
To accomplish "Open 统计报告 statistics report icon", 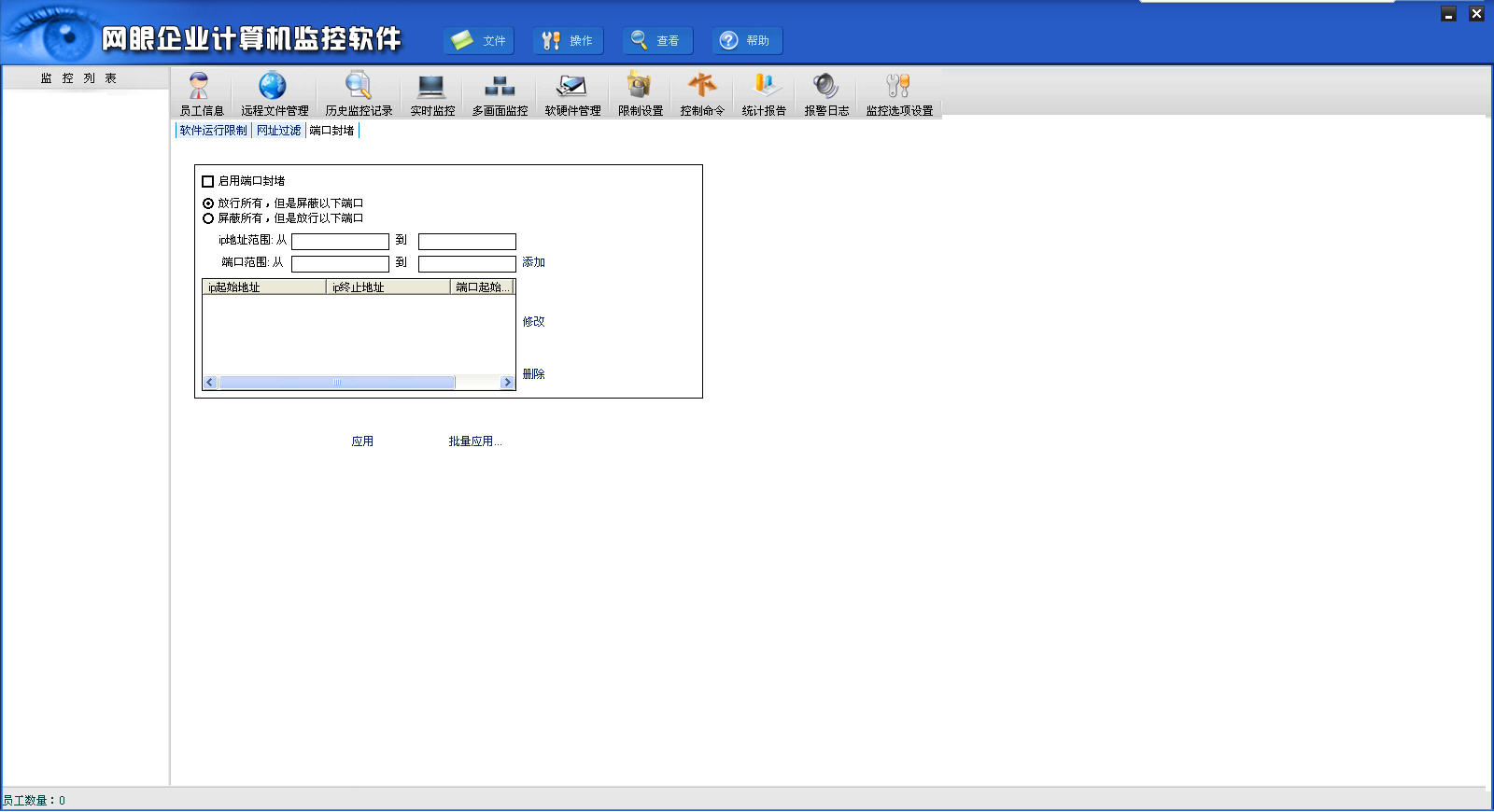I will (764, 93).
